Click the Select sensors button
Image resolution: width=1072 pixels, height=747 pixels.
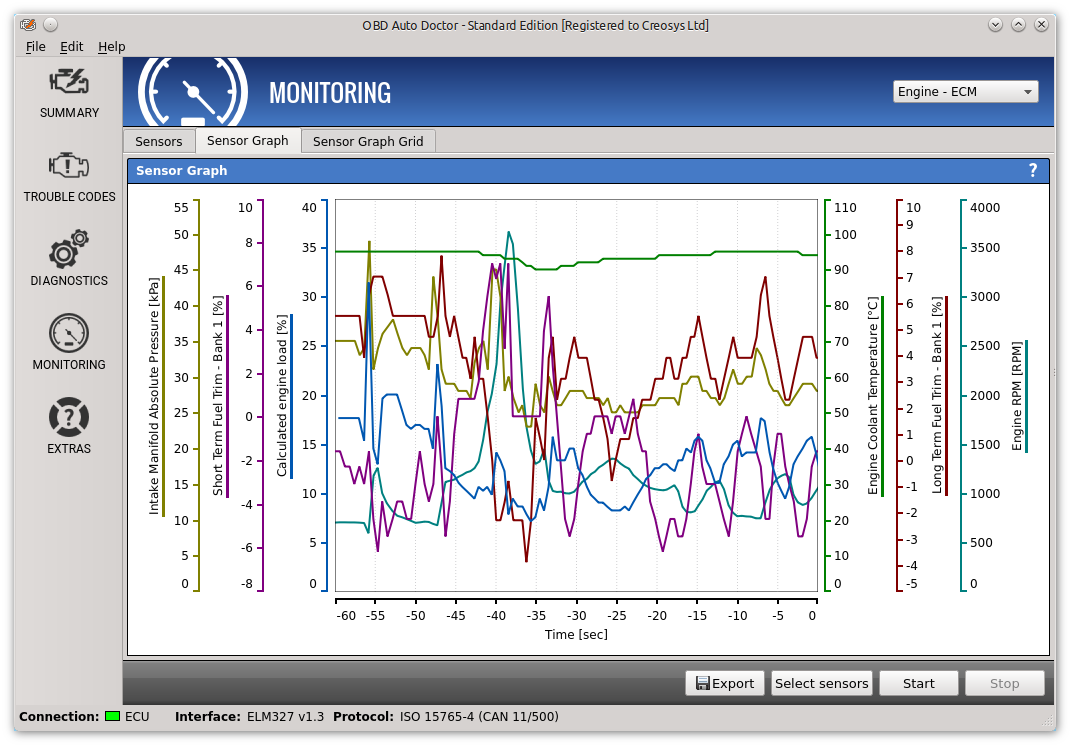tap(821, 683)
